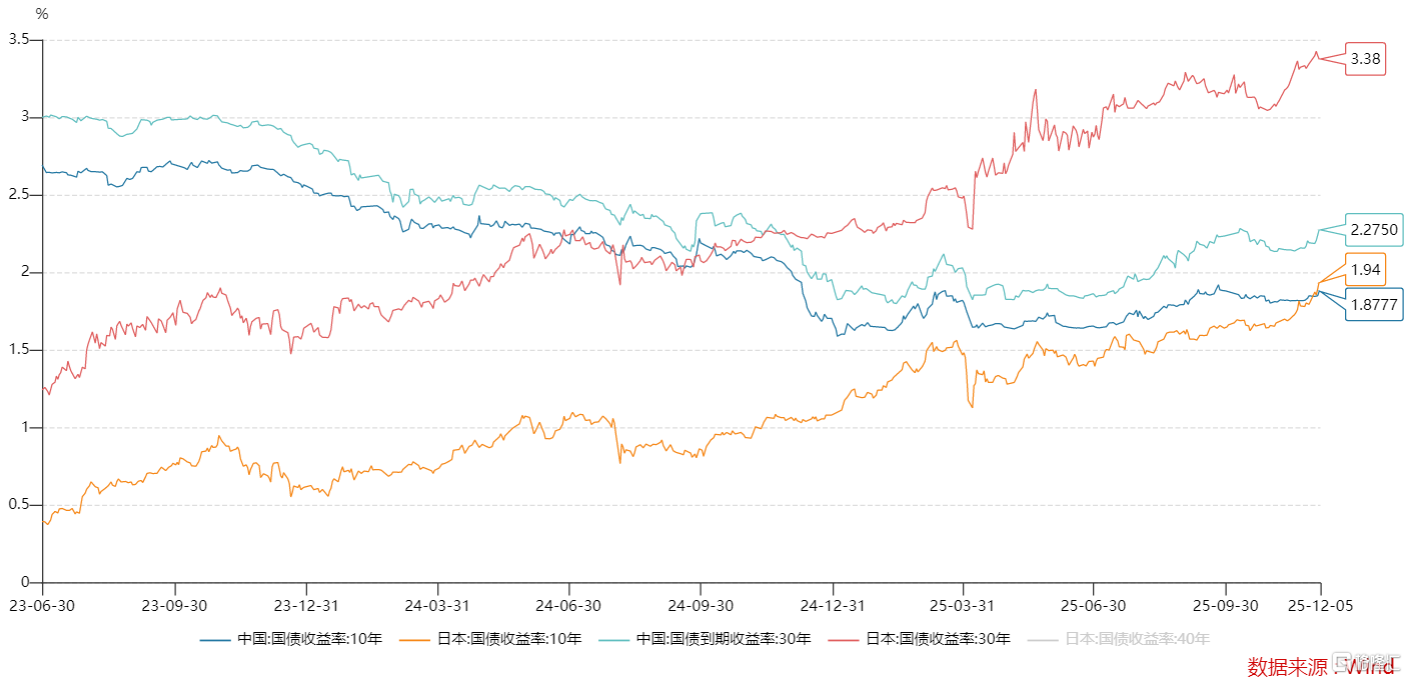Viewport: 1407px width, 679px height.
Task: Hide series via 中国:国债到期收益率:30年 legend text
Action: click(x=724, y=638)
